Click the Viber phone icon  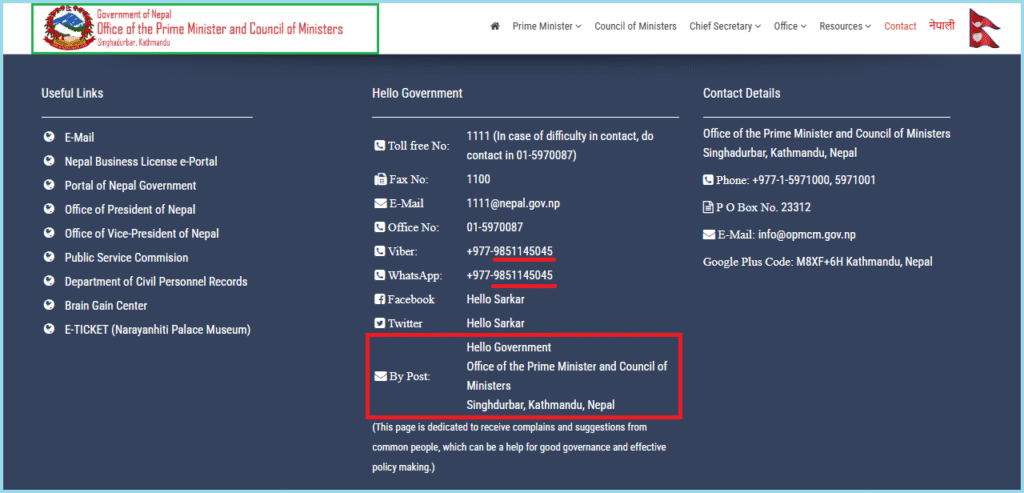tap(379, 252)
